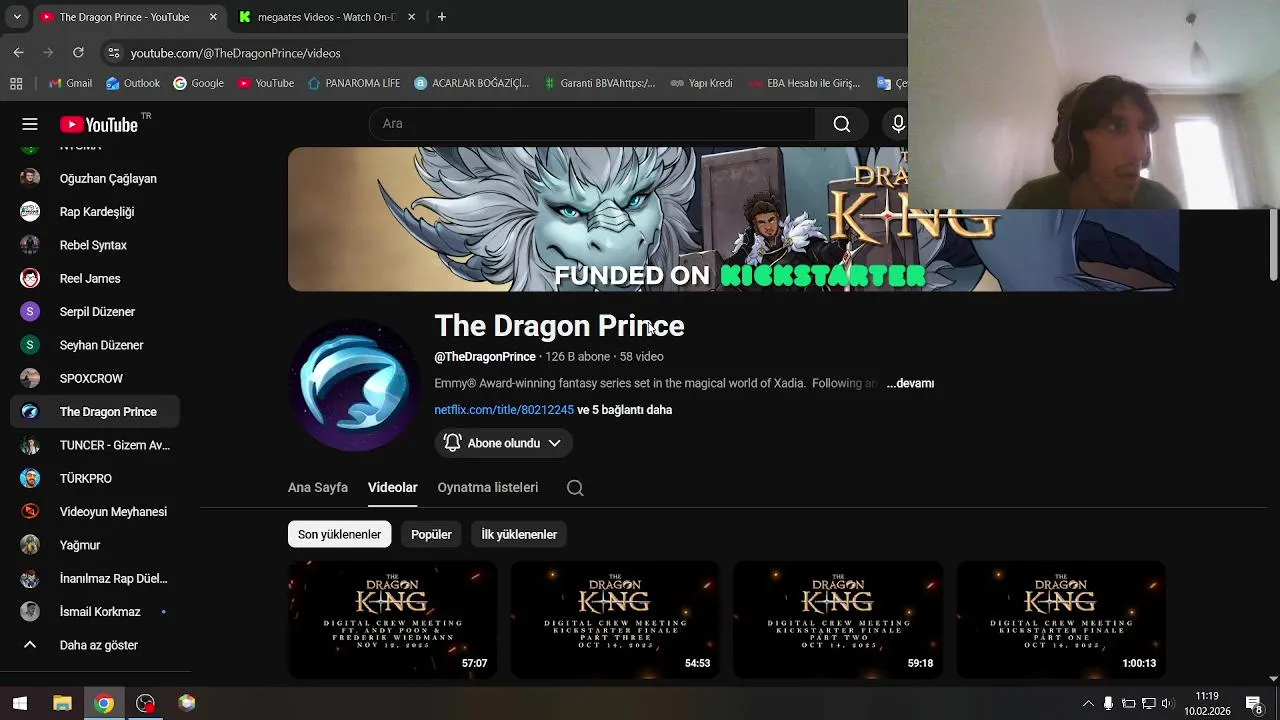
Task: Select Son yüklenenler filter chip
Action: tap(339, 534)
